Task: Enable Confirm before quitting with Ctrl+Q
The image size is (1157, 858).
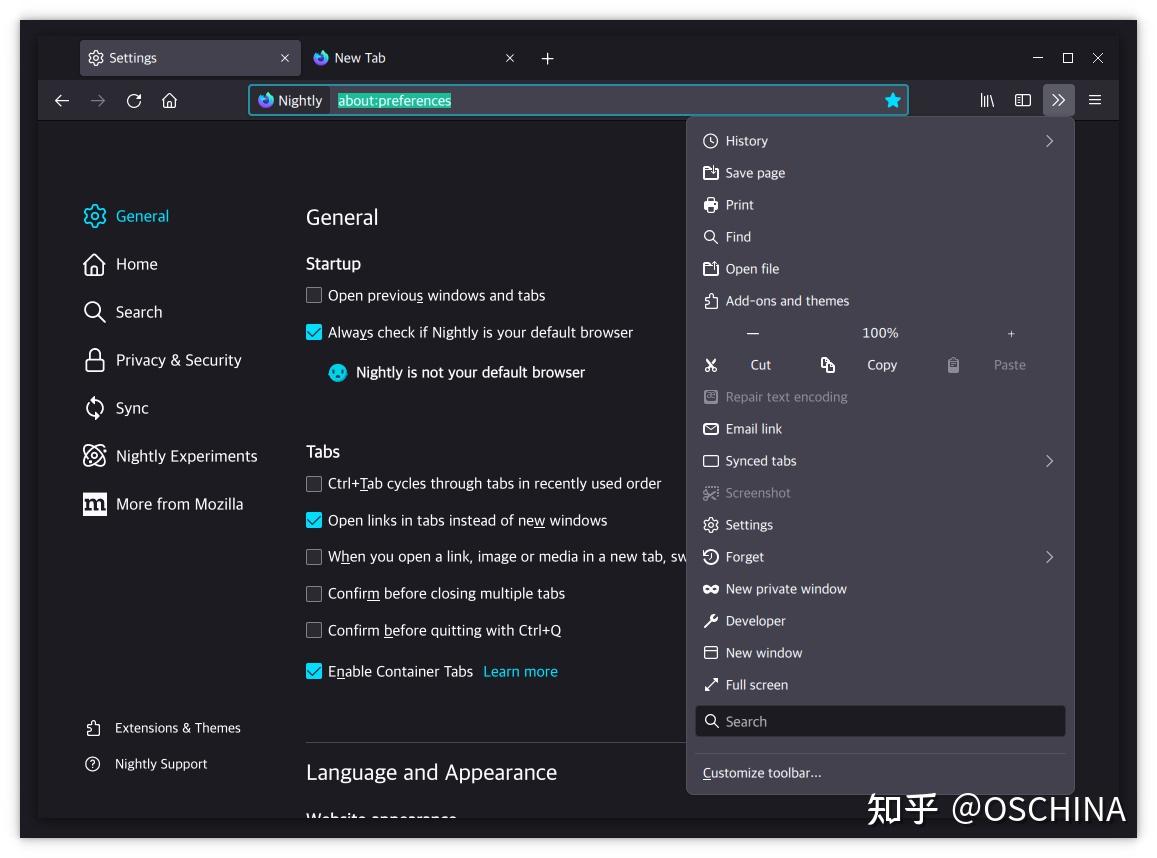Action: [x=314, y=630]
